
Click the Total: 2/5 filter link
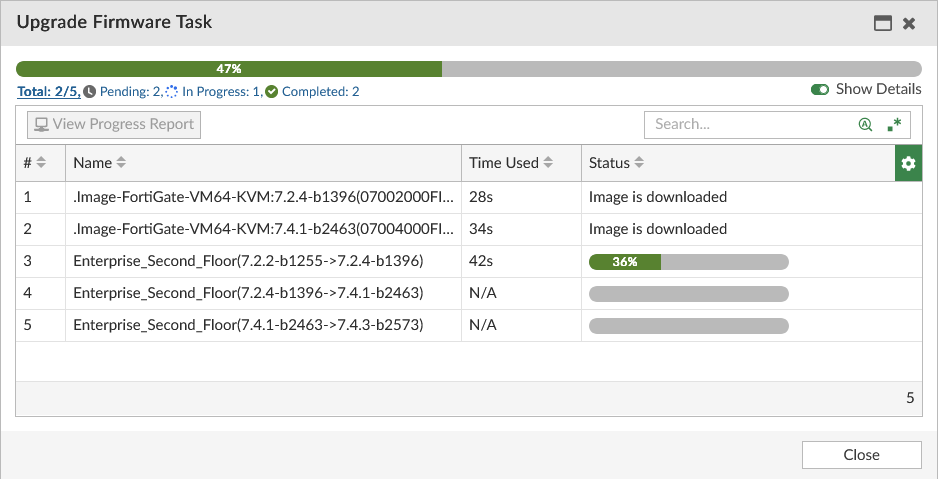(49, 91)
